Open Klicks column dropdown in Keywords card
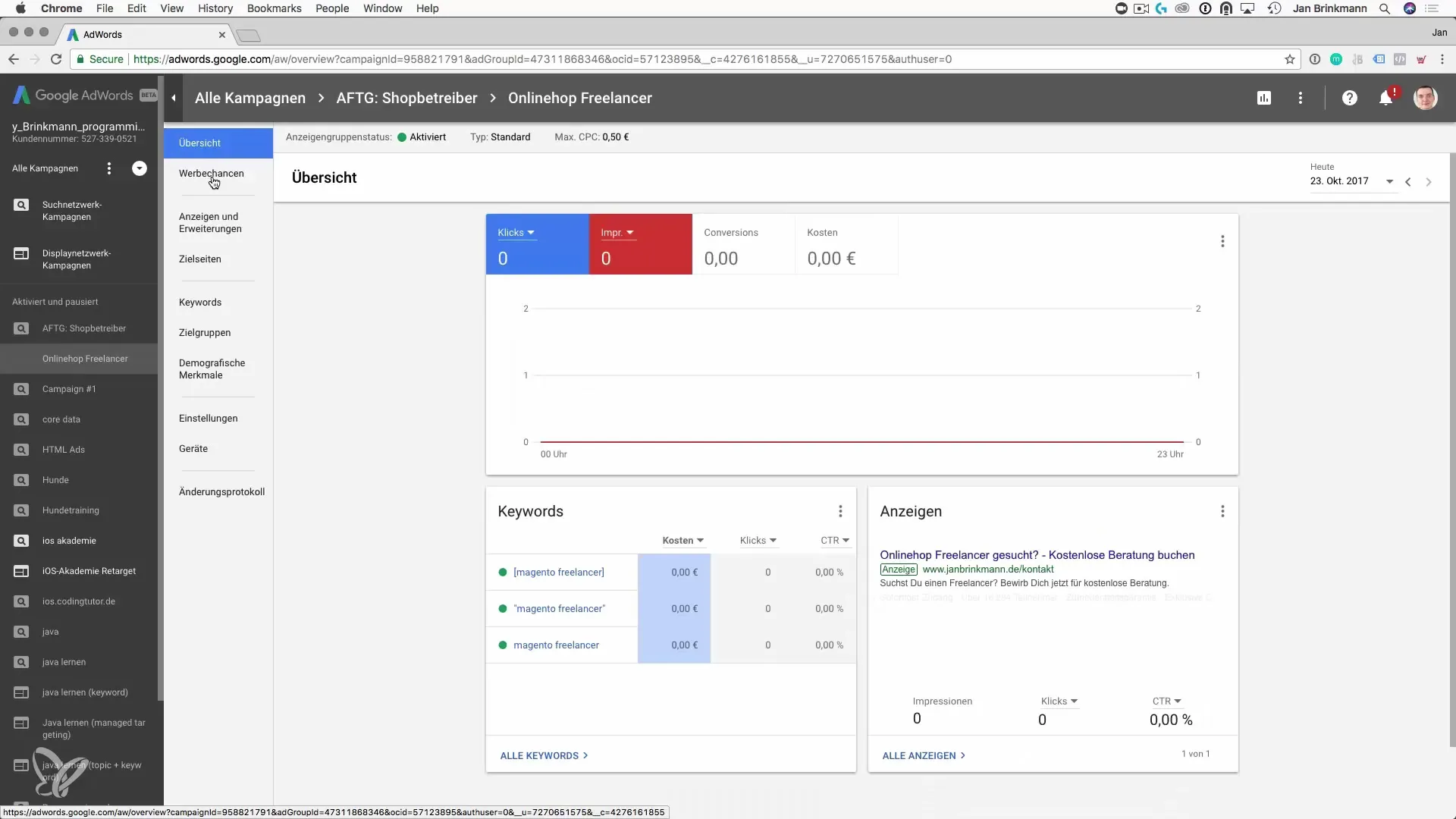 758,541
